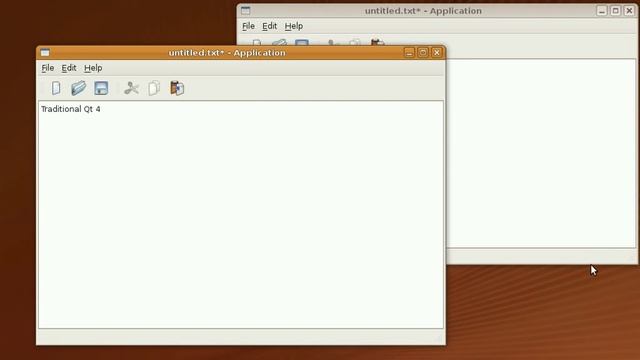Viewport: 640px width, 360px height.
Task: Click the back window title bar text
Action: [x=423, y=11]
